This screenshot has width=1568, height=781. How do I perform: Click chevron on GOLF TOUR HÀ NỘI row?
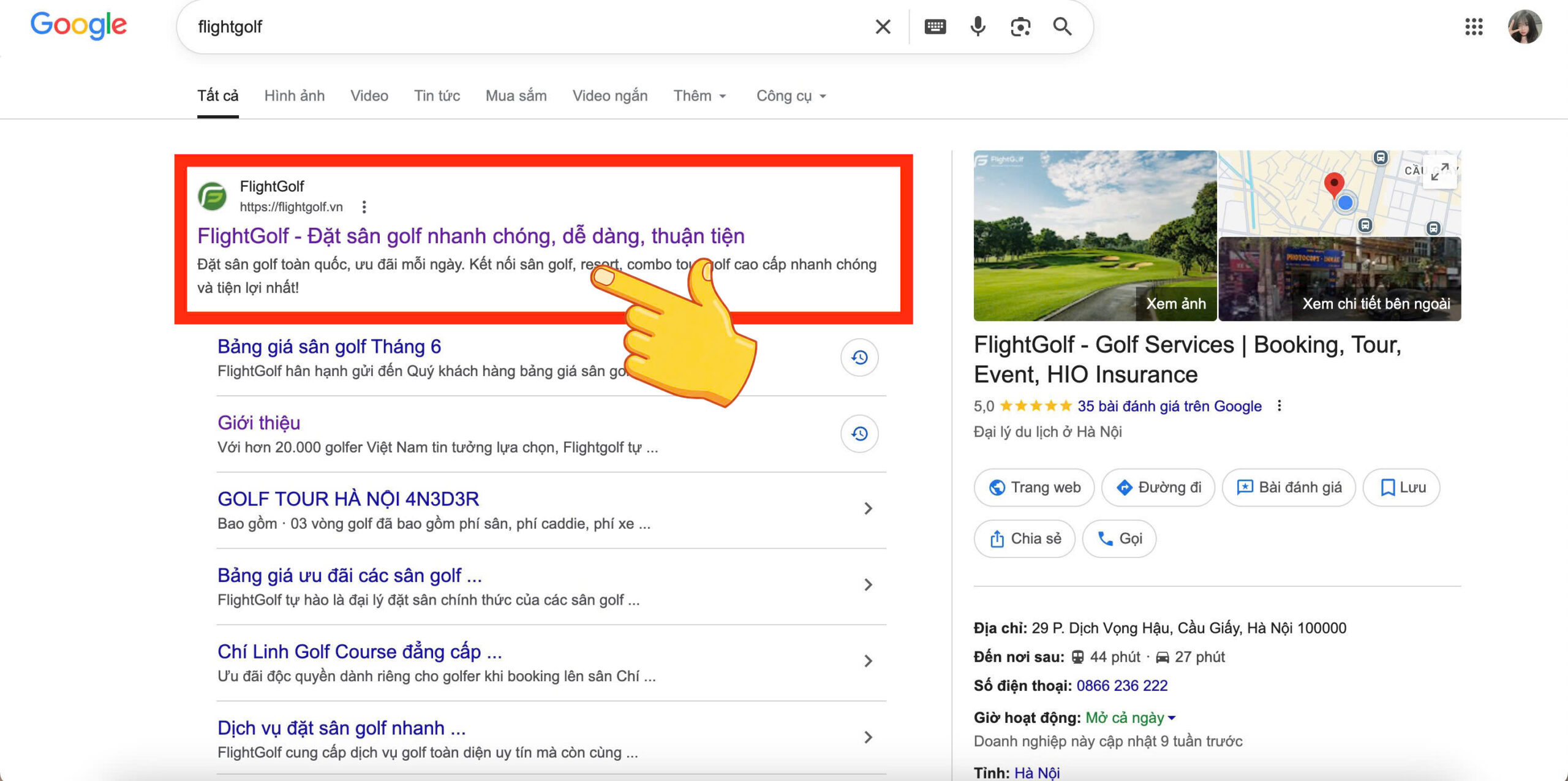(x=868, y=508)
